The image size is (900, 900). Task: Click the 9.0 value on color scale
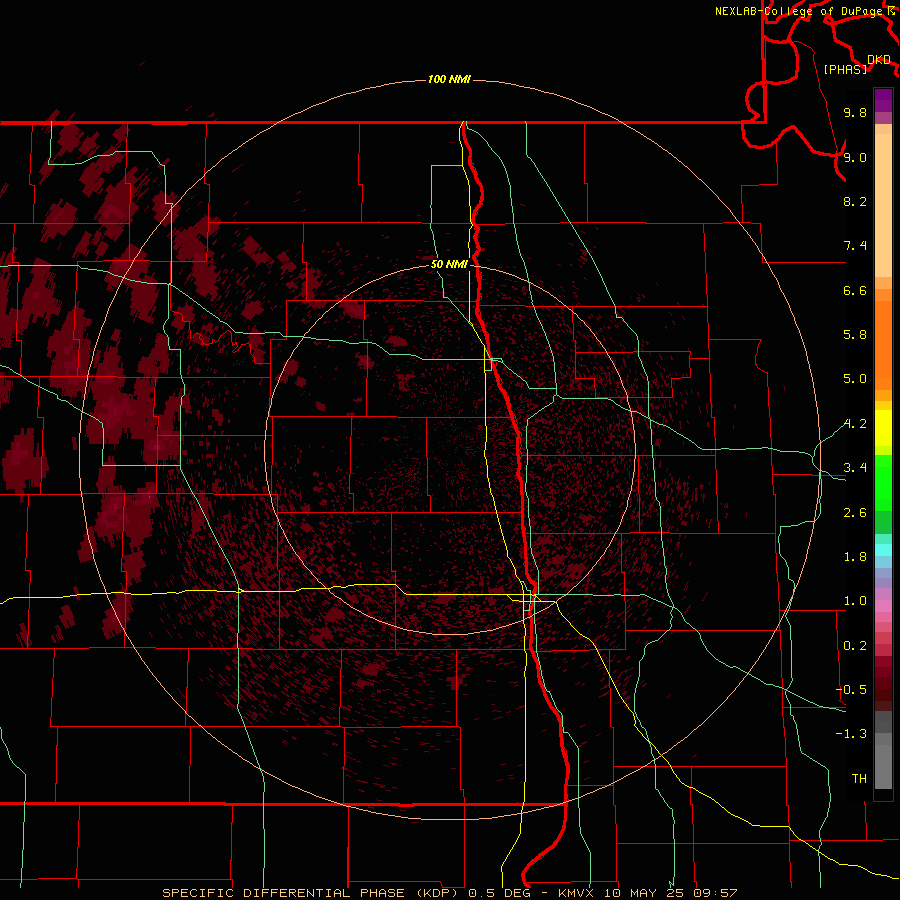[855, 157]
